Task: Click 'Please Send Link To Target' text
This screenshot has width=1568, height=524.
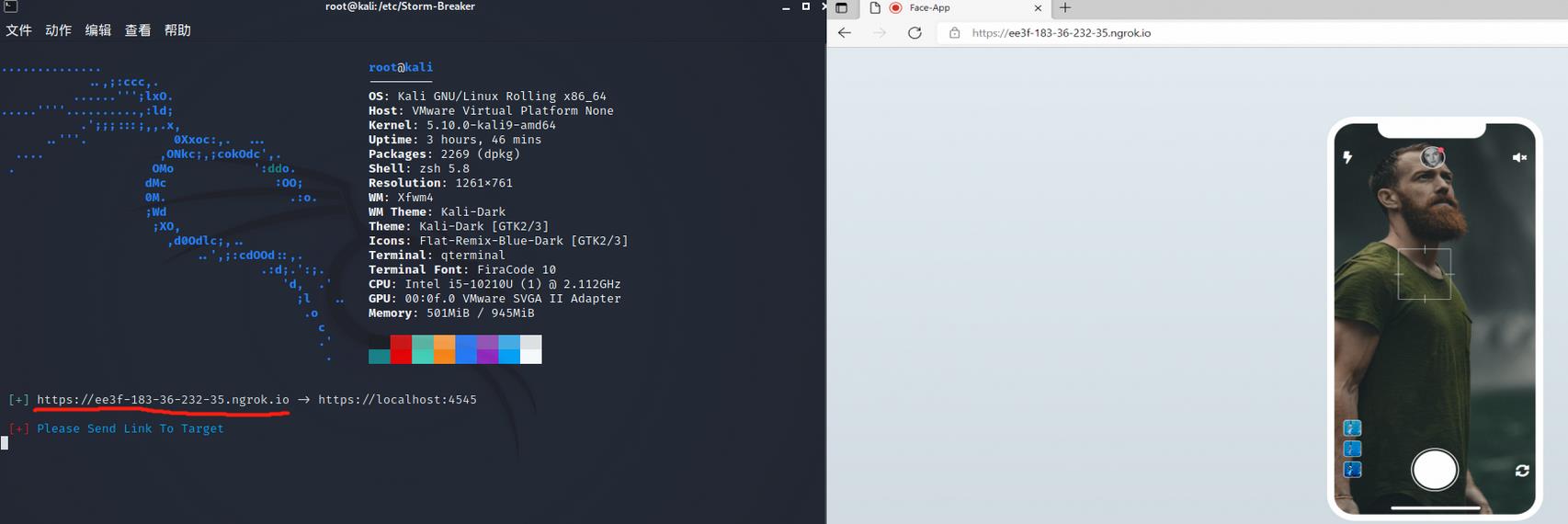Action: [131, 428]
